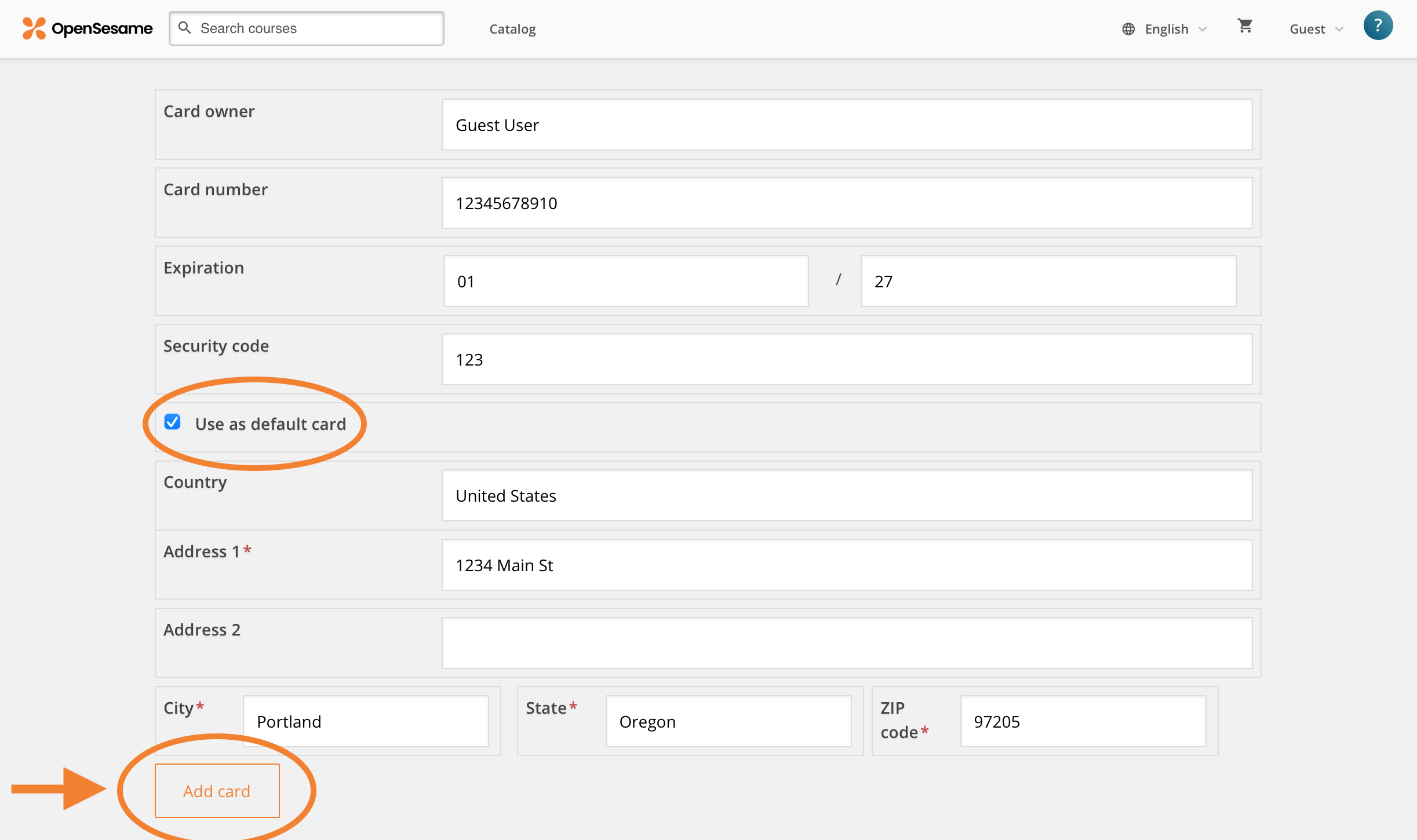Viewport: 1417px width, 840px height.
Task: Click the help question mark icon
Action: 1378,25
